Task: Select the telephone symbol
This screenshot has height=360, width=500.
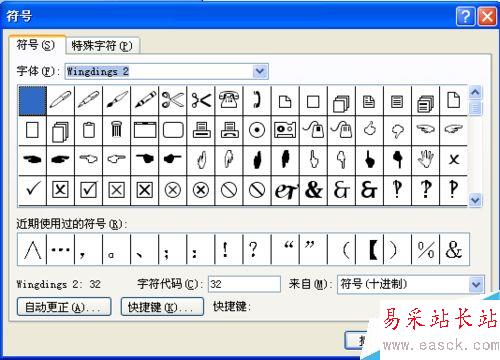Action: 229,101
